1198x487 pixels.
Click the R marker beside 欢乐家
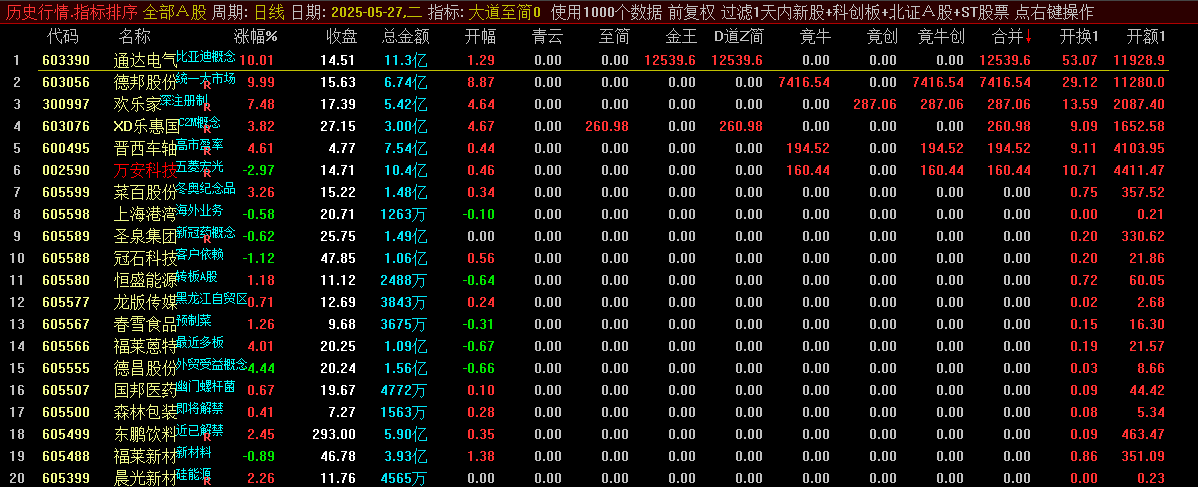206,108
